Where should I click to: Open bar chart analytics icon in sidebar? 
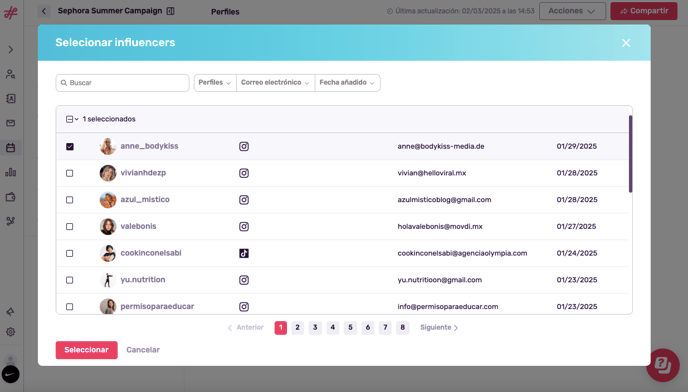[x=11, y=173]
